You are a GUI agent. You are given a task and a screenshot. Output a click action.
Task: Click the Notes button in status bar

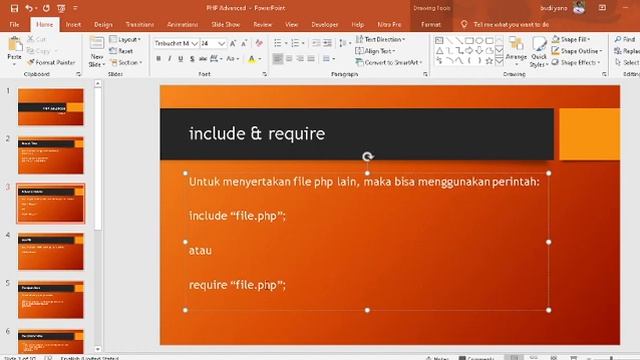pos(437,358)
